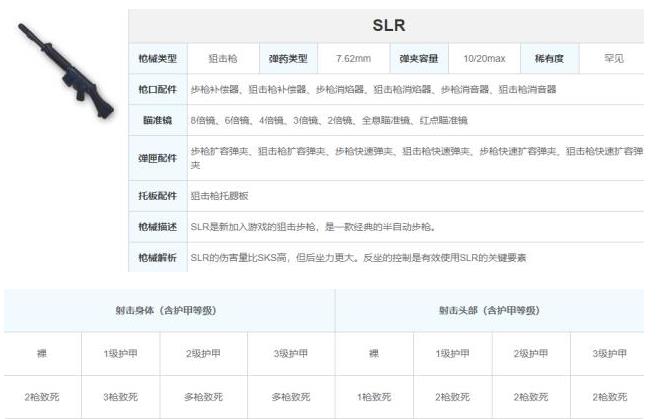659x419 pixels.
Task: Click the SLR title header
Action: point(388,25)
